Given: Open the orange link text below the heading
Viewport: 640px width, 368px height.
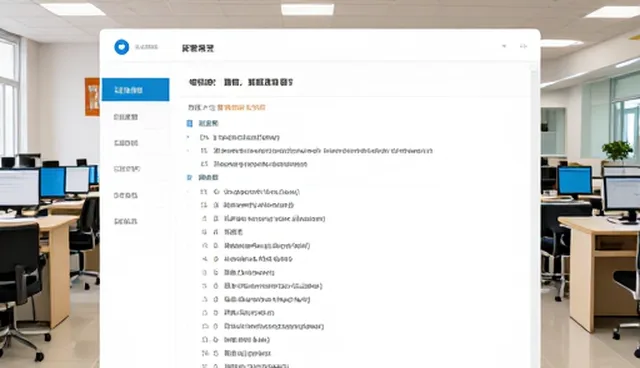Looking at the screenshot, I should [x=241, y=107].
